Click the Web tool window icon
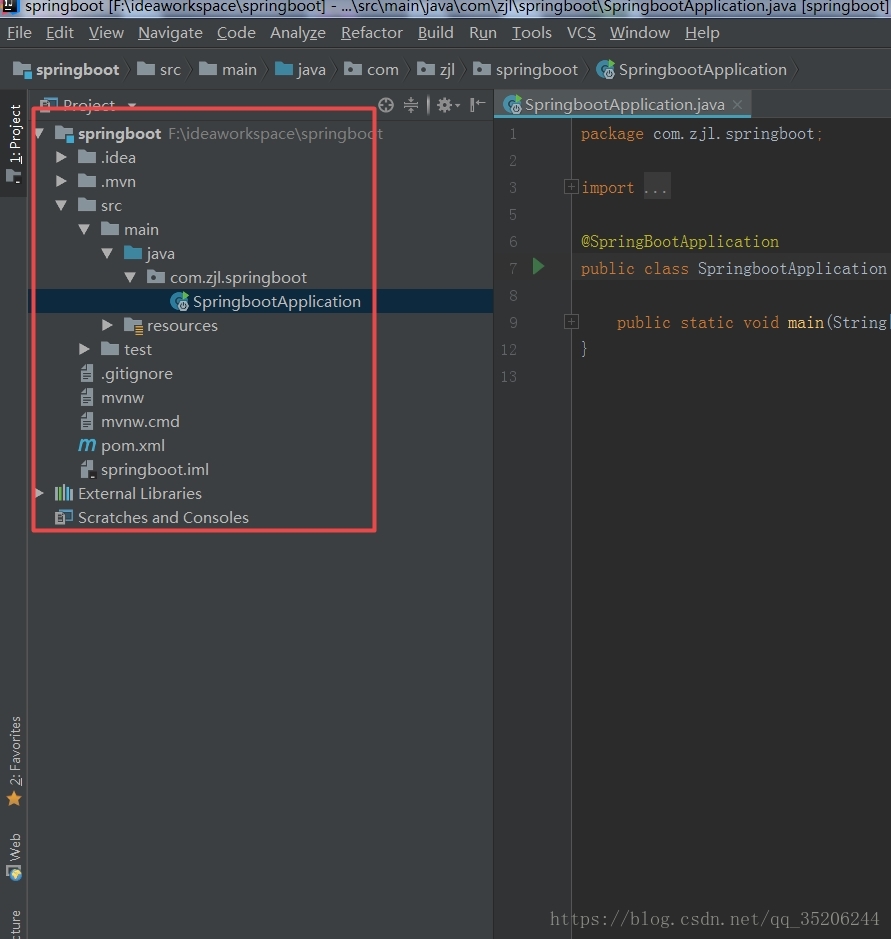This screenshot has width=891, height=939. click(x=14, y=872)
